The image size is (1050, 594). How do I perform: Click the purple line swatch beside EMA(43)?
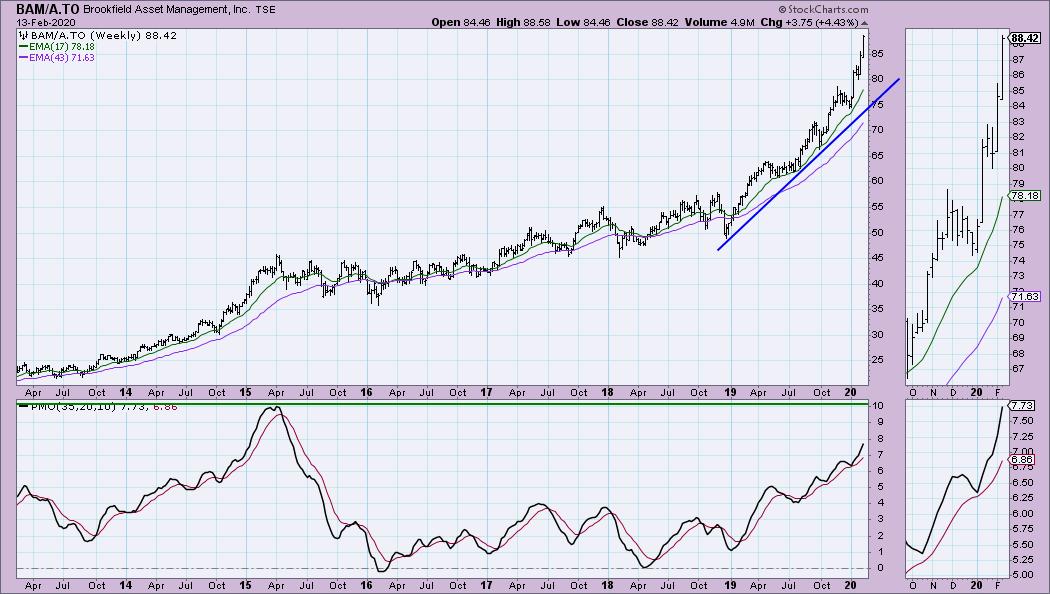pyautogui.click(x=23, y=58)
